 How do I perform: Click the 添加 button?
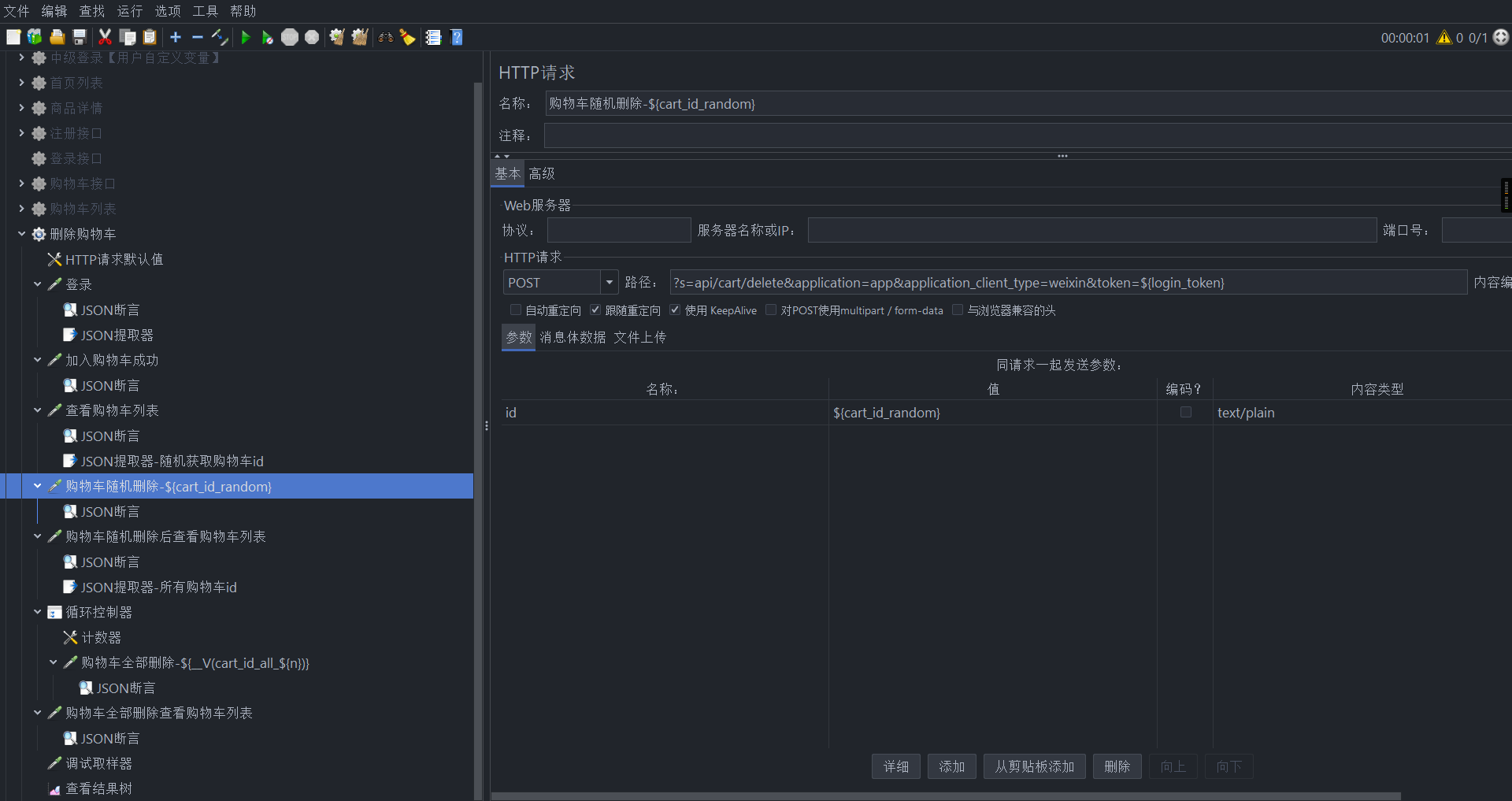pyautogui.click(x=952, y=766)
